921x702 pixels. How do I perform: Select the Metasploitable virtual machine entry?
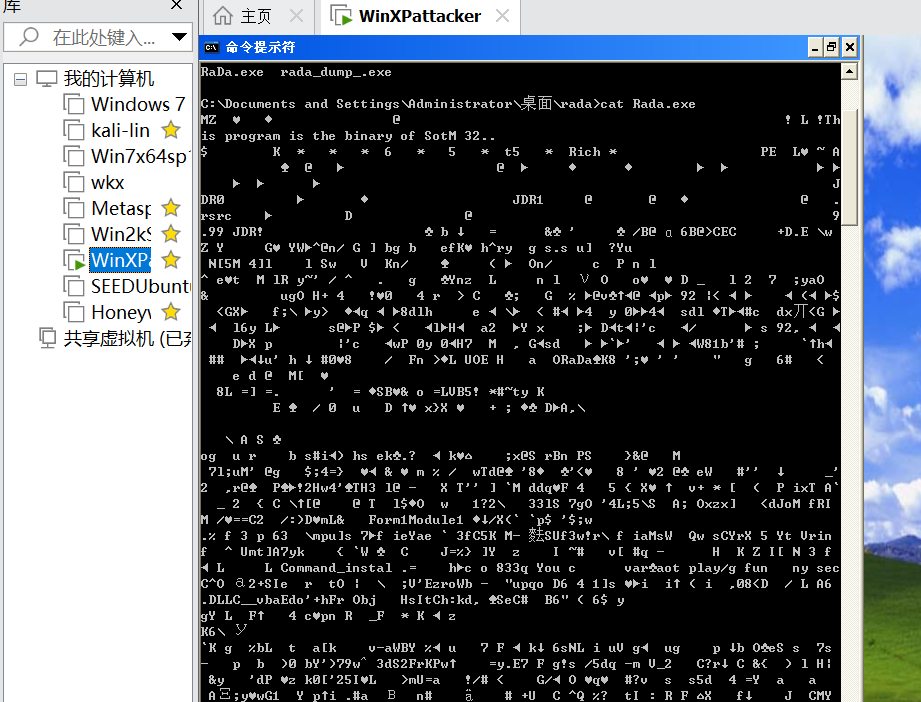coord(121,209)
